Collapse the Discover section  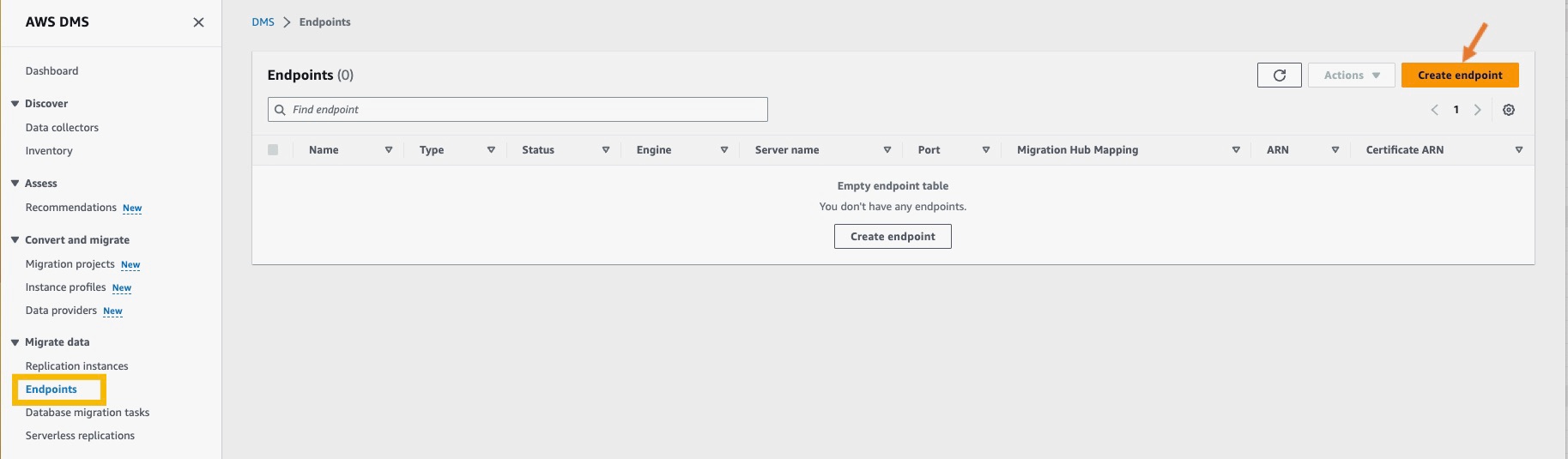[x=15, y=104]
